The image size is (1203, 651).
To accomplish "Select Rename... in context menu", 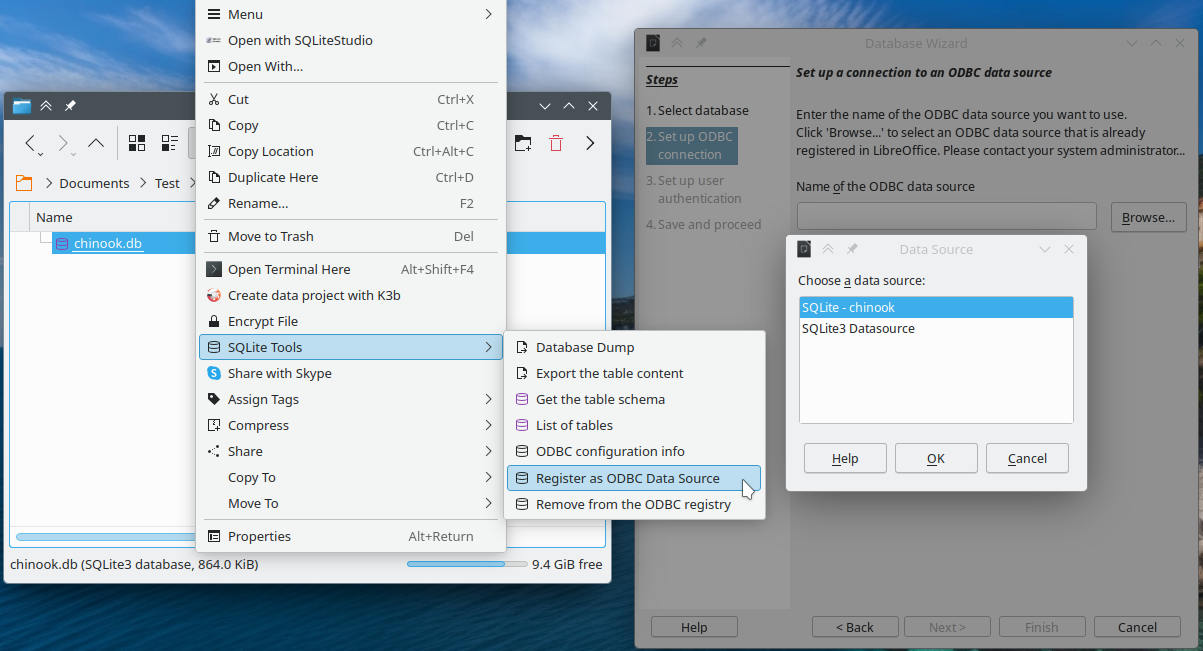I will (351, 203).
